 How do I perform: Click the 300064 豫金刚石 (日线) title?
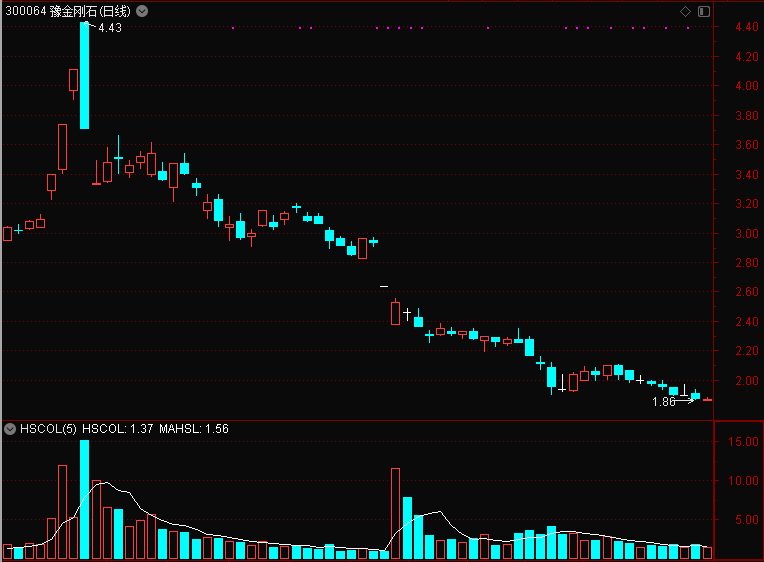point(68,11)
